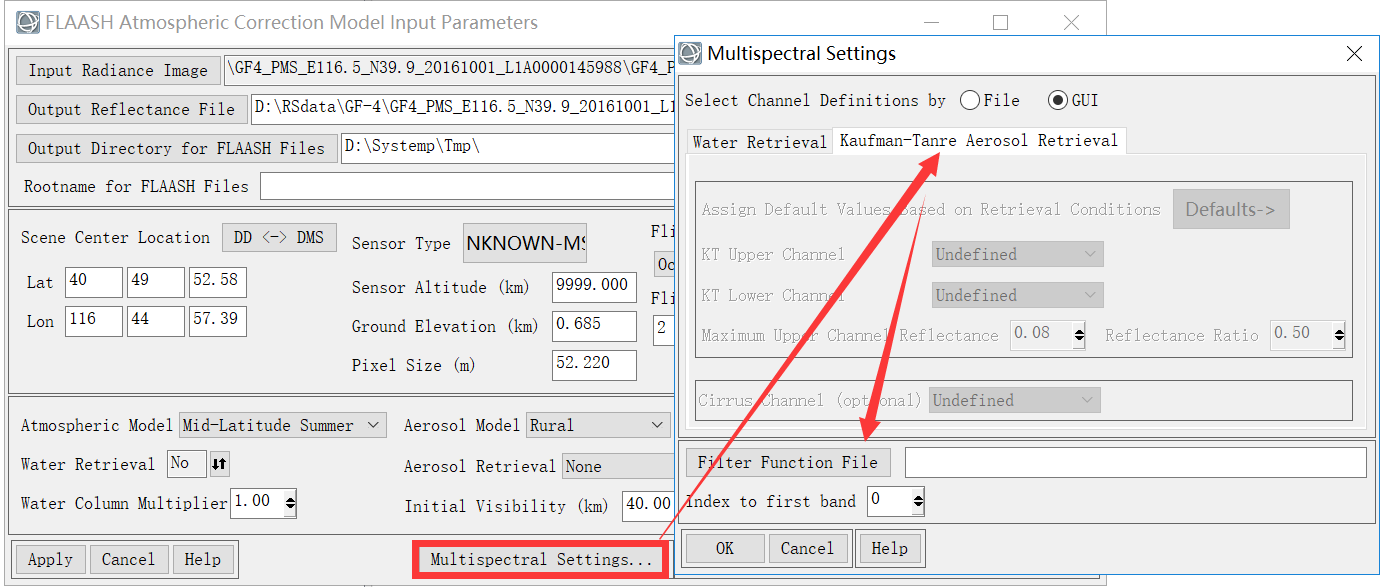Select GUI for channel definitions
This screenshot has height=587, width=1382.
click(x=1057, y=100)
